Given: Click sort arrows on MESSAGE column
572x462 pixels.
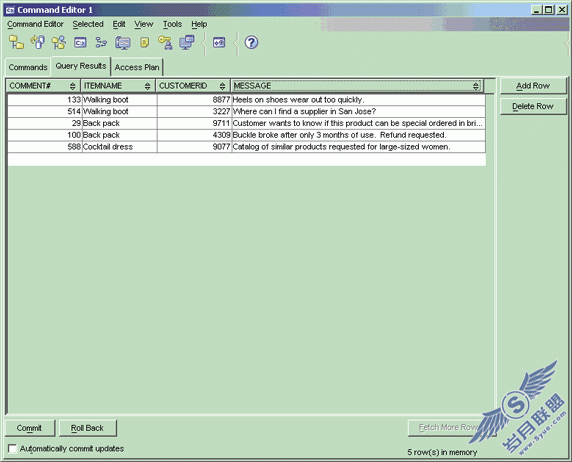Looking at the screenshot, I should coord(475,86).
